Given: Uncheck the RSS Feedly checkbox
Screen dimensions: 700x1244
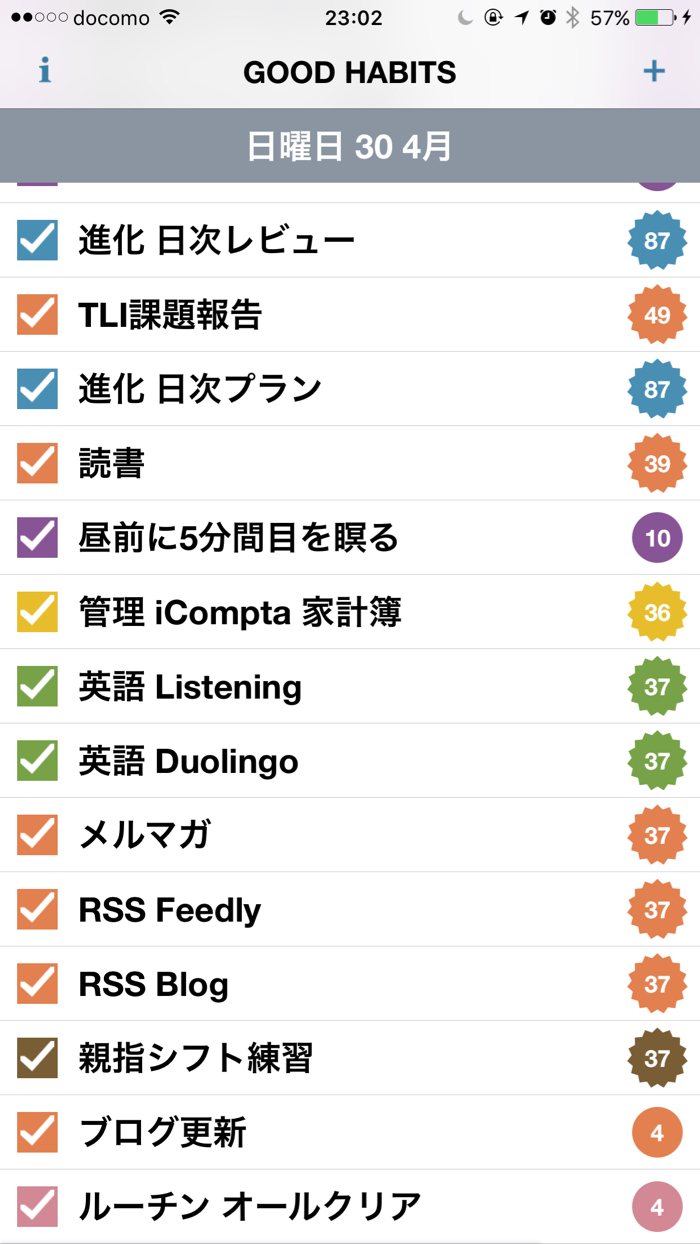Looking at the screenshot, I should [x=38, y=909].
